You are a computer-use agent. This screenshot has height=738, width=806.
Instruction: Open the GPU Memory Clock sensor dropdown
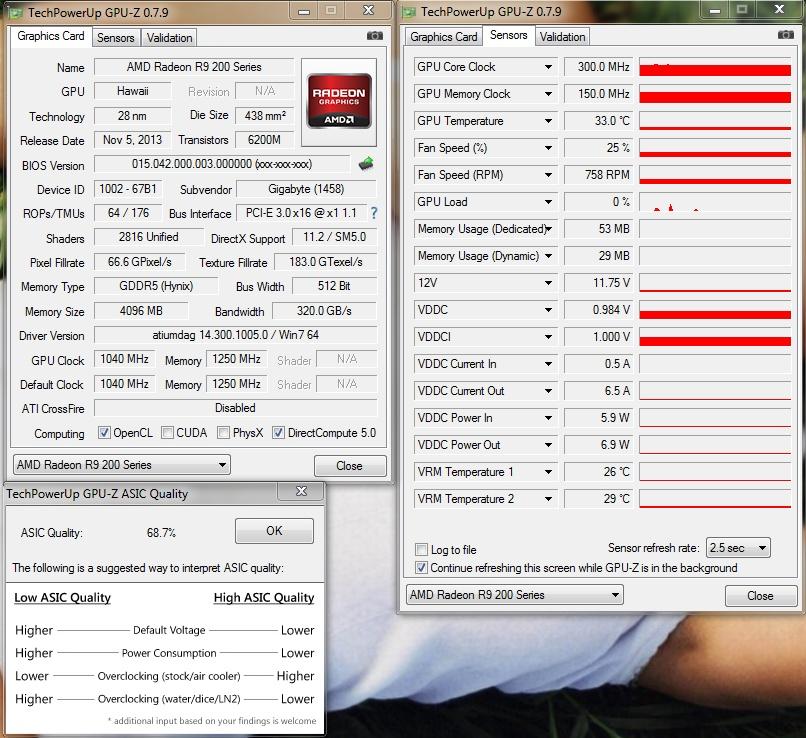(548, 94)
